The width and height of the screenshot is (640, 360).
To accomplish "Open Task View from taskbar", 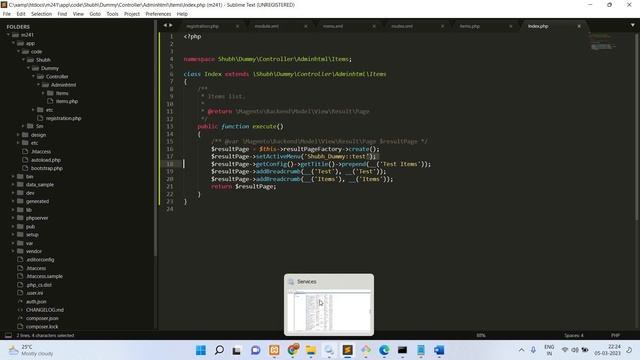I will click(x=237, y=350).
